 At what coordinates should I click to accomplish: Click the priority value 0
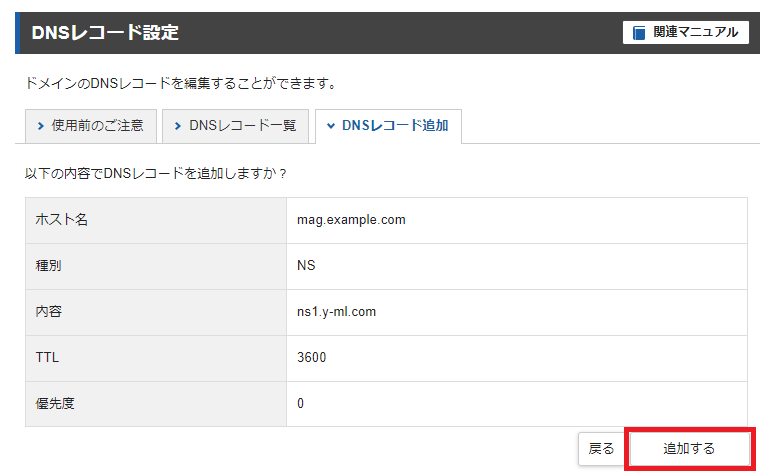(300, 403)
